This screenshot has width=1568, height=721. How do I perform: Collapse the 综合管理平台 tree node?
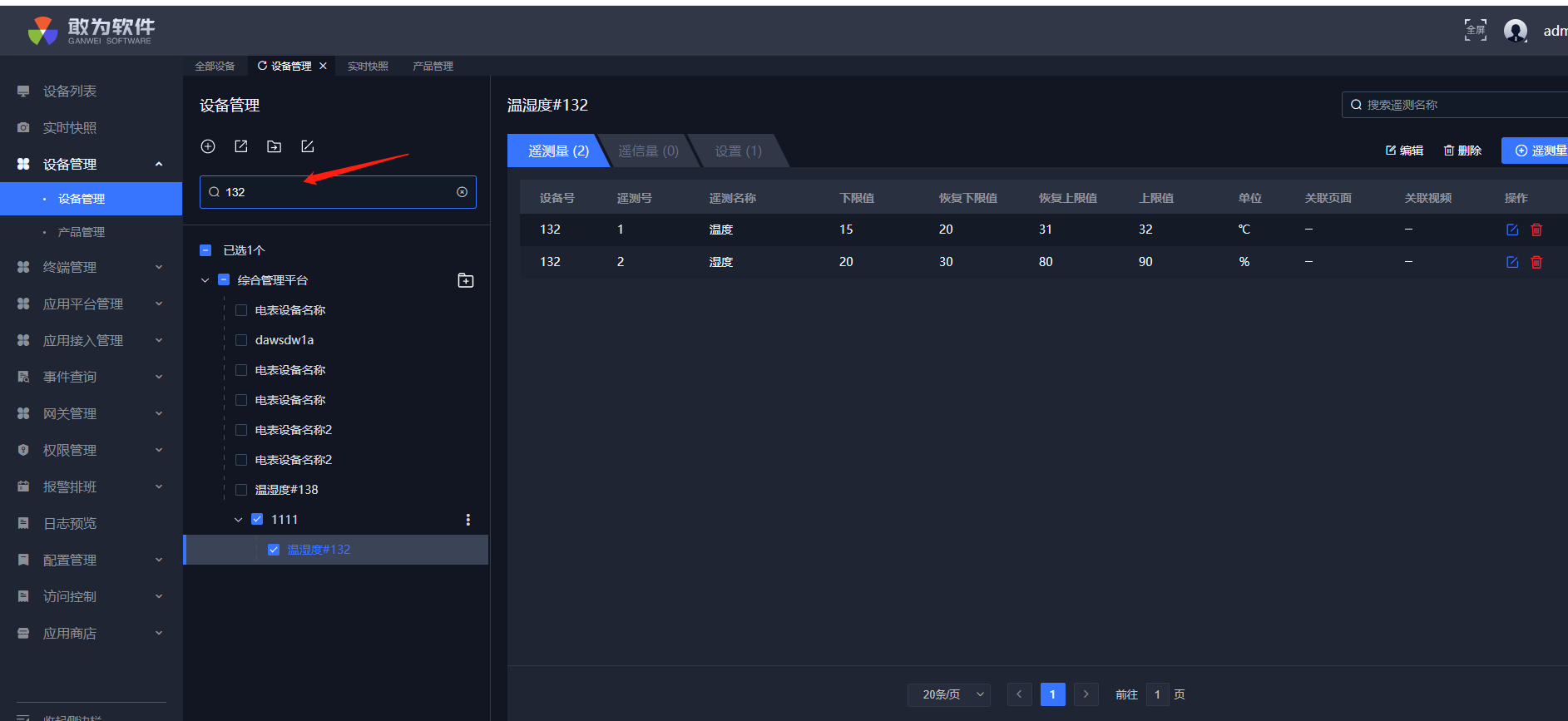(x=205, y=281)
